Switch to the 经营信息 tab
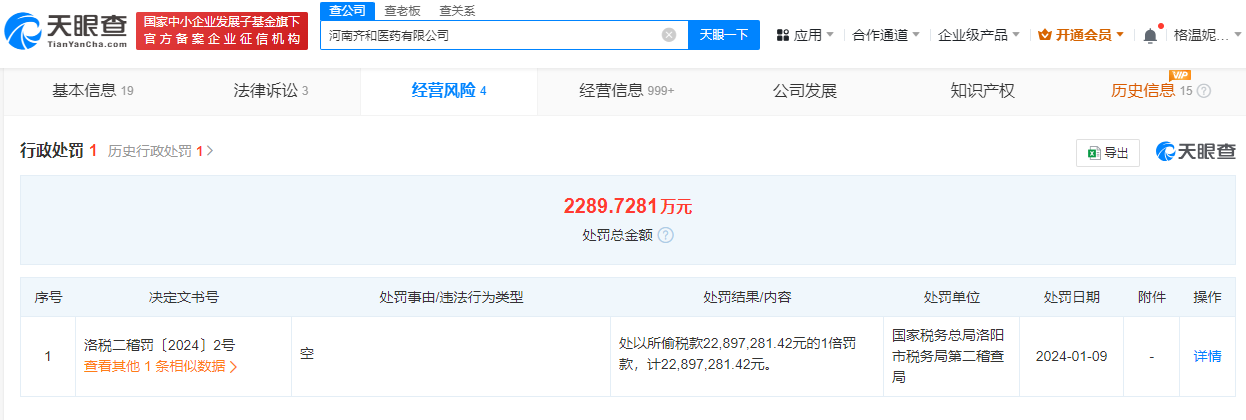 pos(627,91)
